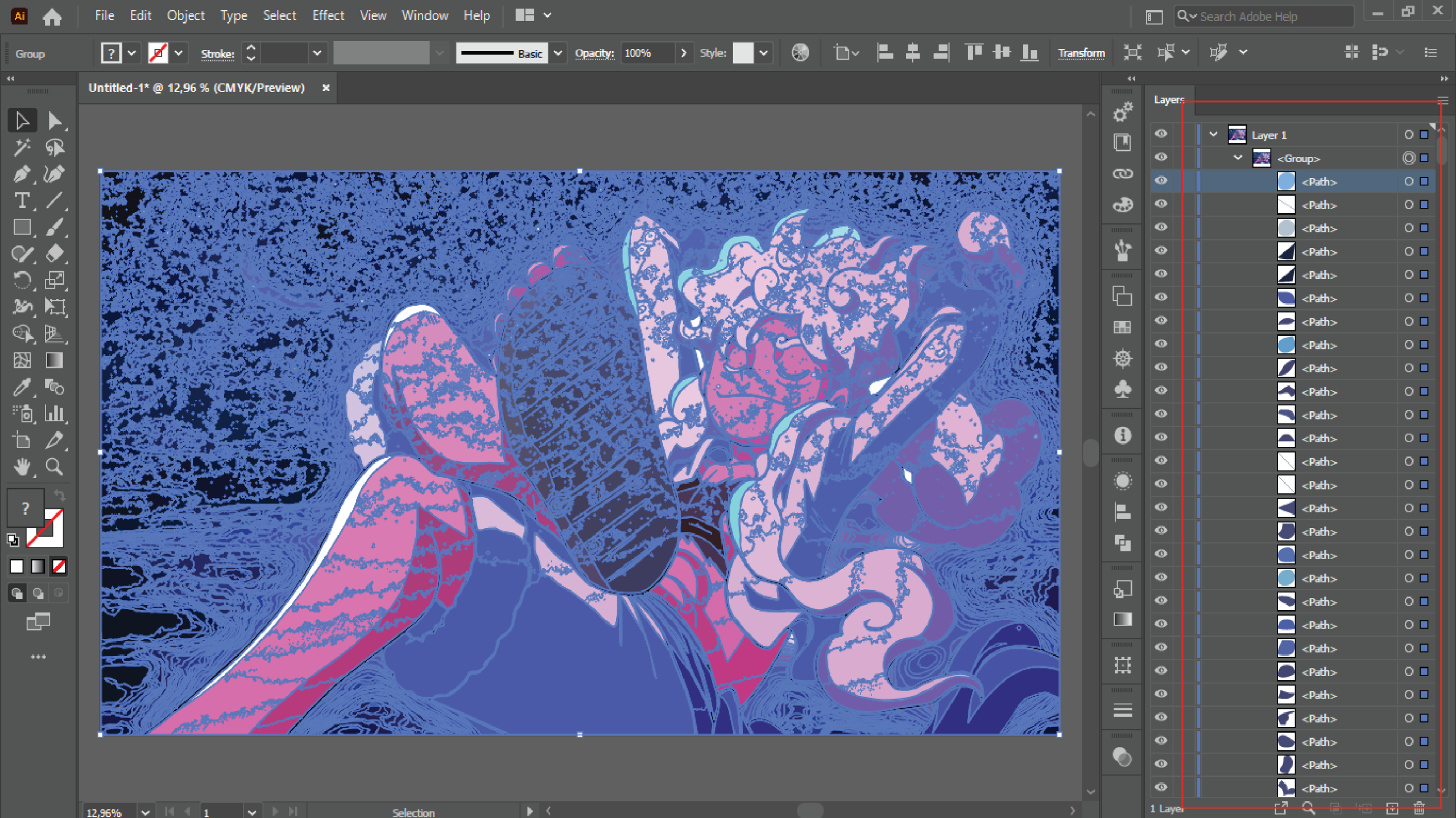Click the Transform link
Image resolution: width=1456 pixels, height=818 pixels.
1081,53
